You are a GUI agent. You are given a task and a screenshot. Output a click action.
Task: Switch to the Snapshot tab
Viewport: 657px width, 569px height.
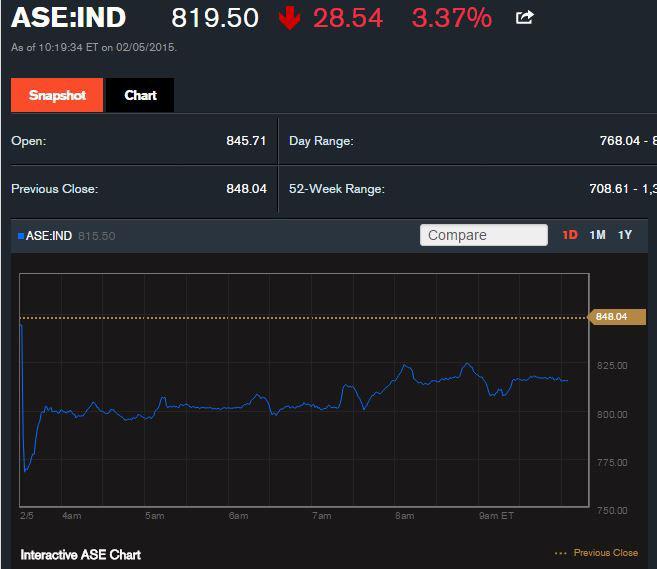point(57,95)
